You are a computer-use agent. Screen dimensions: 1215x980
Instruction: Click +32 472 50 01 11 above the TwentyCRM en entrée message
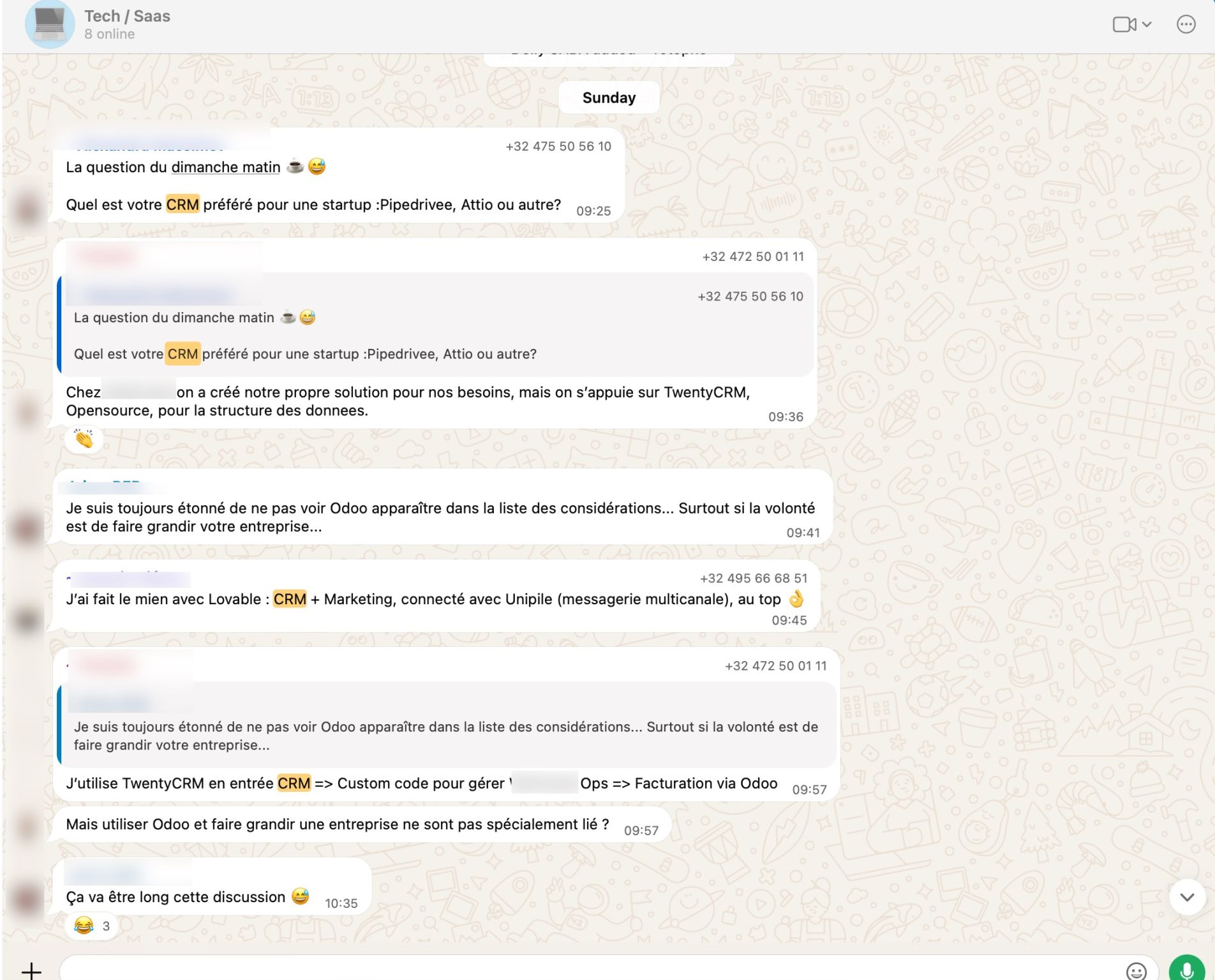[776, 666]
